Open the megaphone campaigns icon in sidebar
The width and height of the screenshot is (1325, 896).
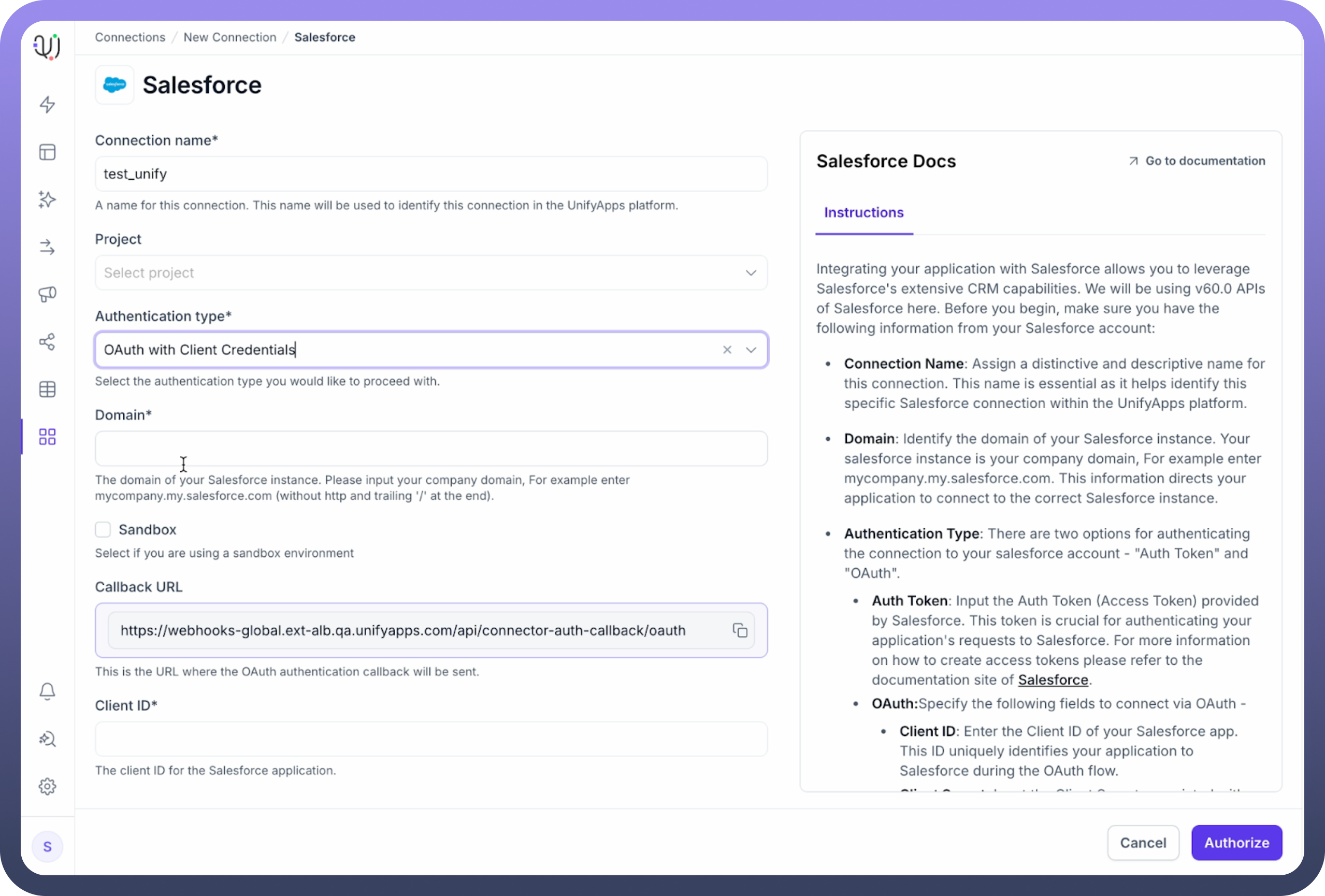pyautogui.click(x=47, y=294)
